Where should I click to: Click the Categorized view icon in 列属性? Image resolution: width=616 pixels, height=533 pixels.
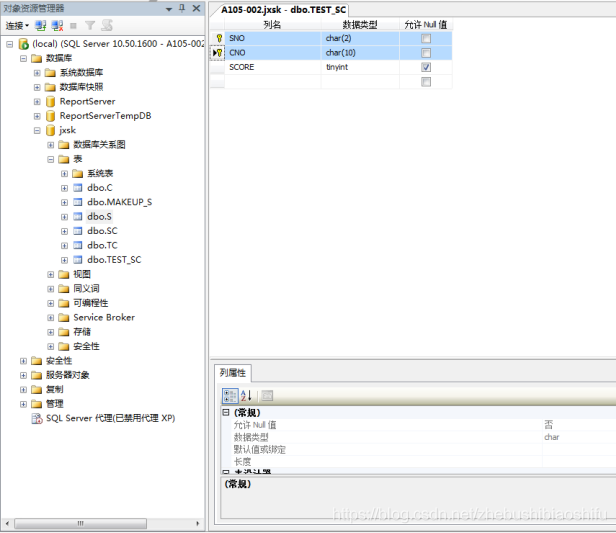coord(230,396)
